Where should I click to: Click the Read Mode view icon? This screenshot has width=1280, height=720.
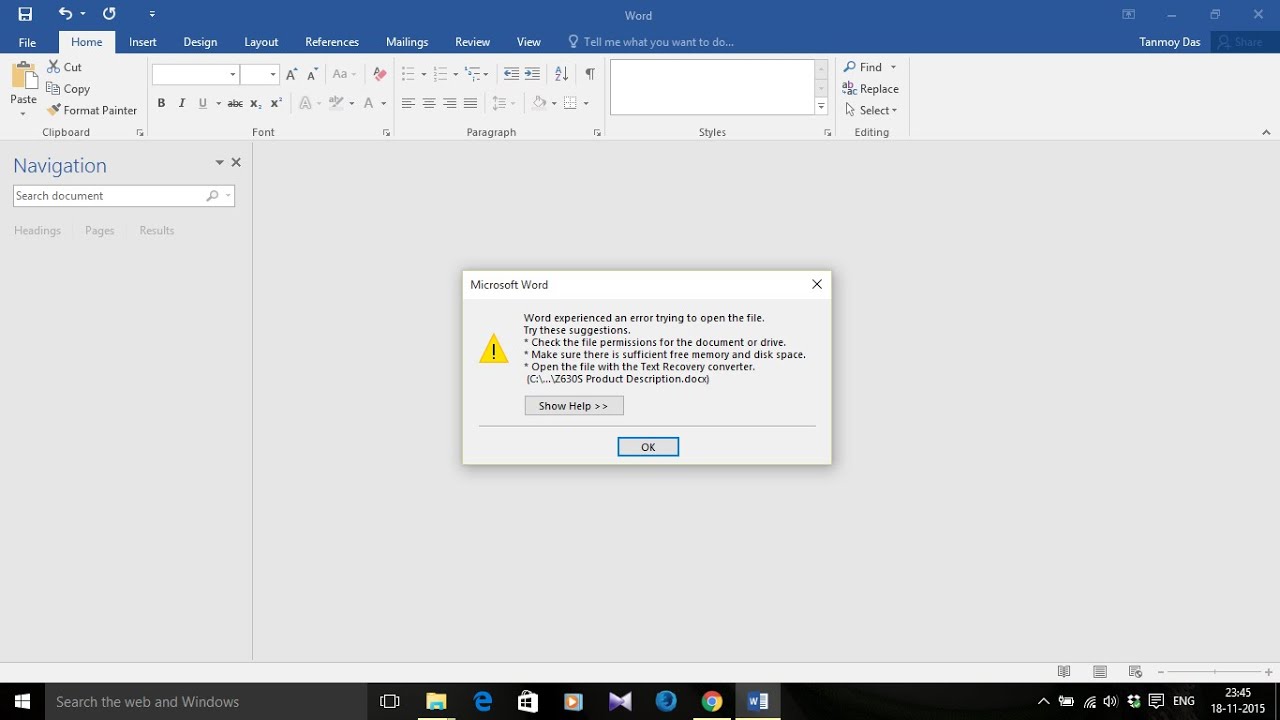tap(1064, 672)
